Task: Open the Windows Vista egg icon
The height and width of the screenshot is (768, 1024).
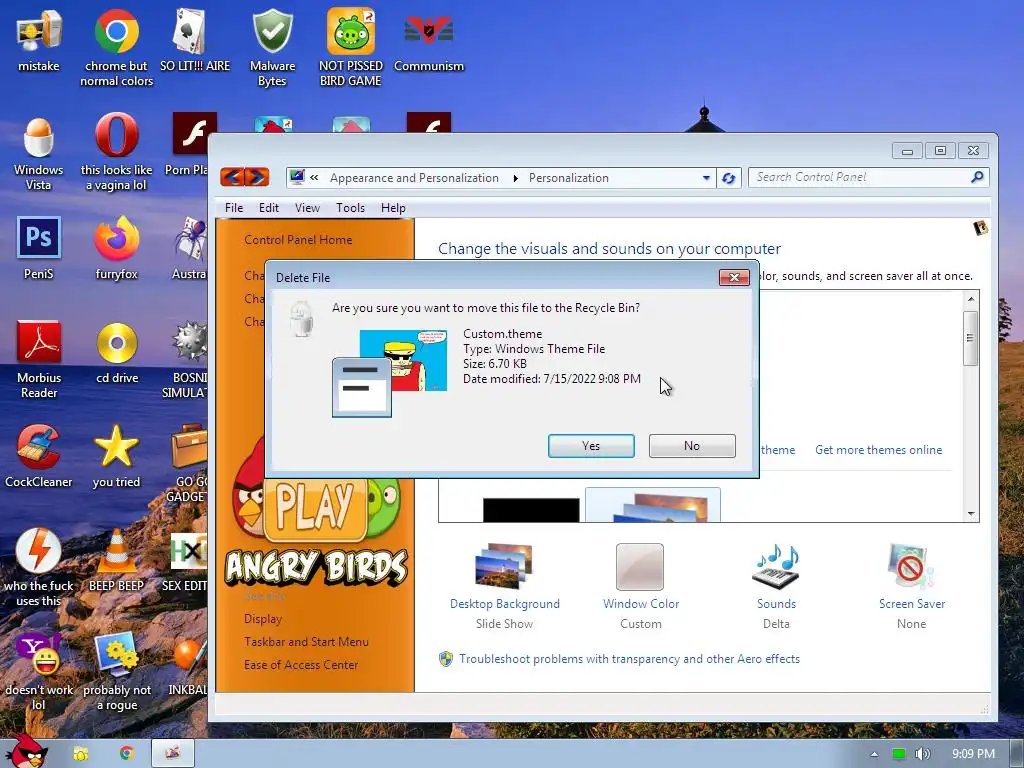Action: point(39,153)
